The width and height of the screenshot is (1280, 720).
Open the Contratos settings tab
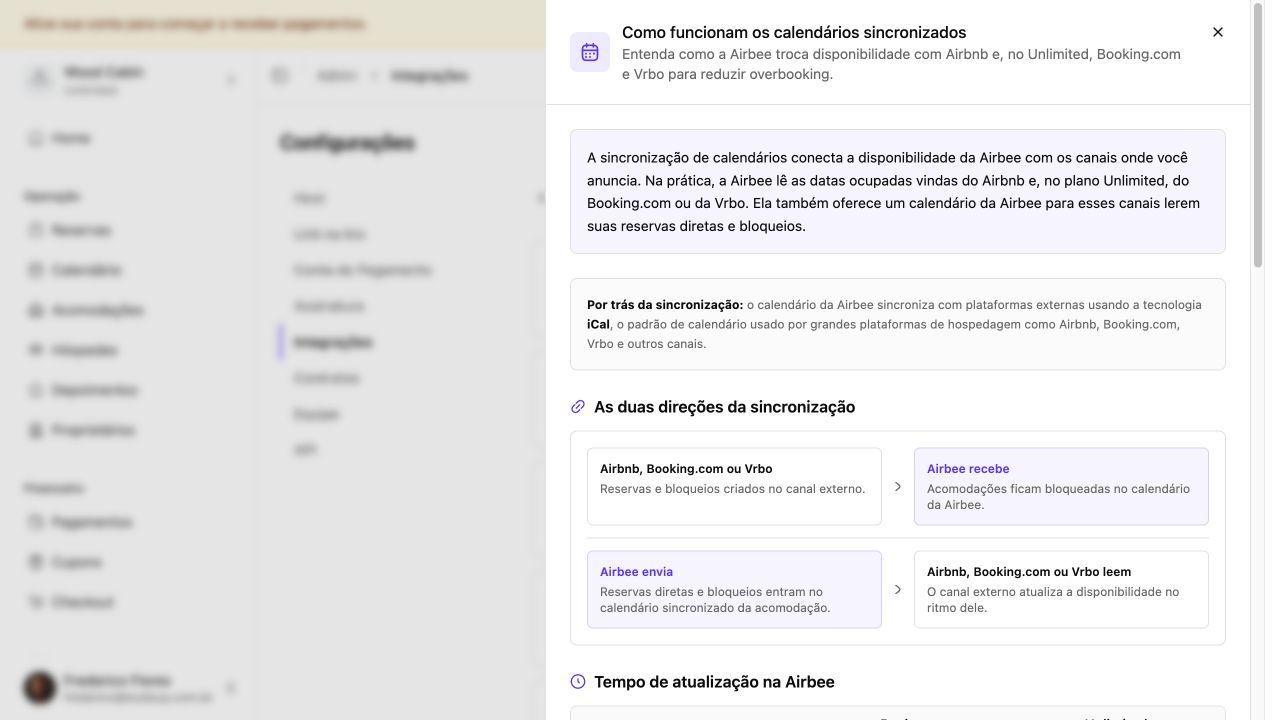326,378
